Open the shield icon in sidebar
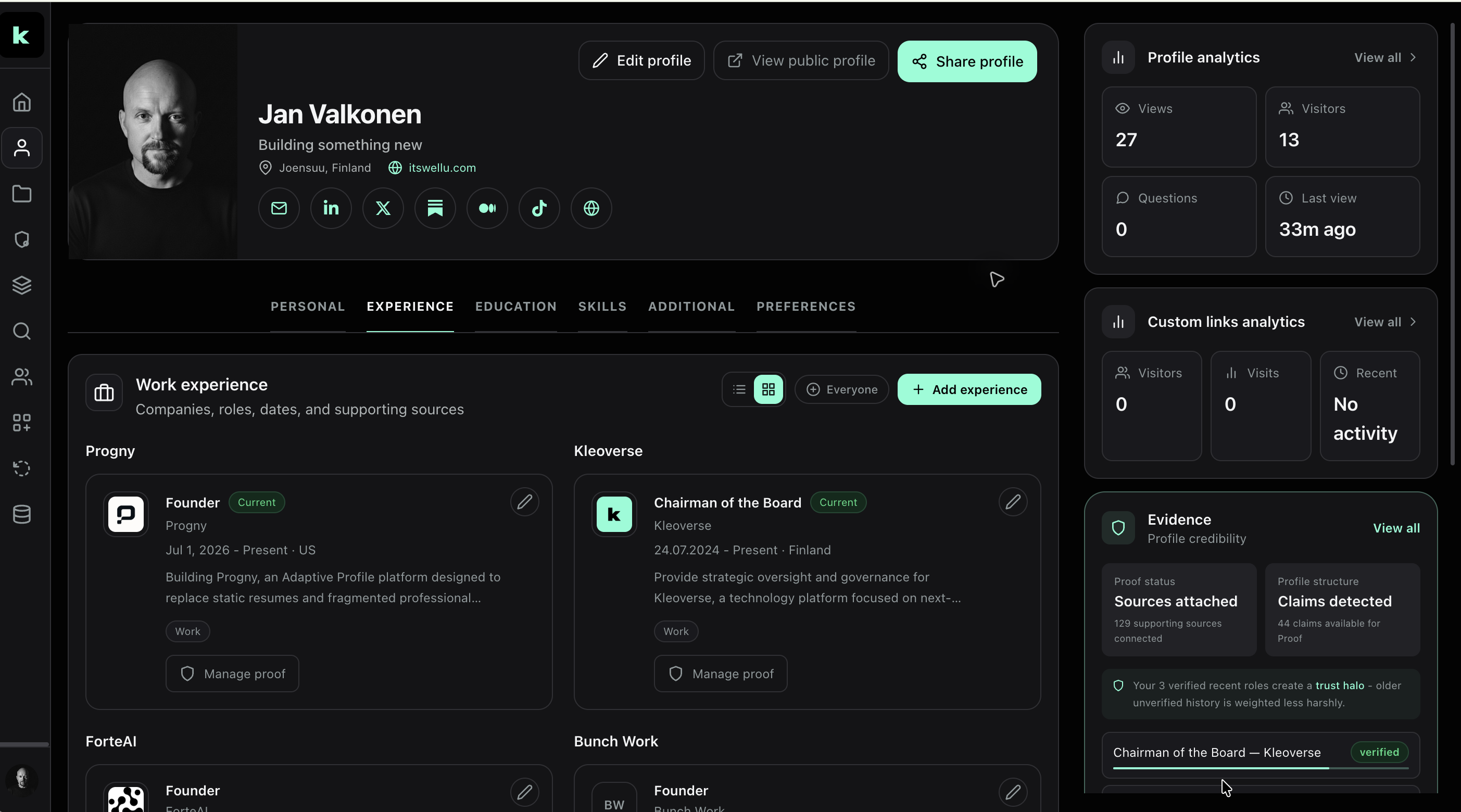Screen dimensions: 1461x812 click(x=21, y=239)
